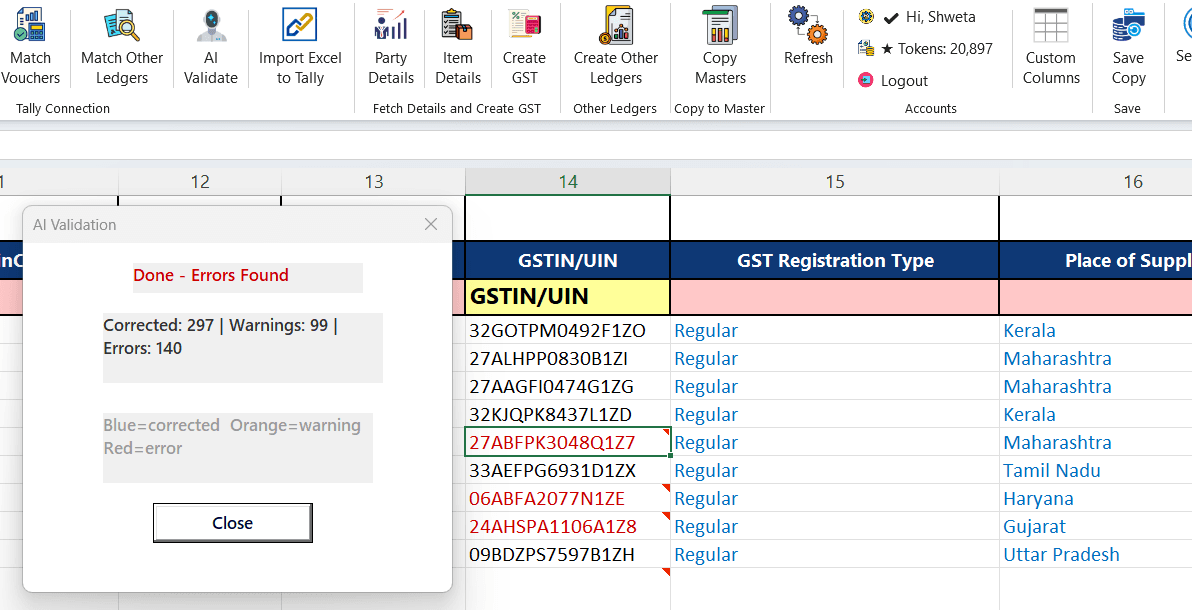Click the yellow GSTIN/UIN input cell

pos(567,297)
